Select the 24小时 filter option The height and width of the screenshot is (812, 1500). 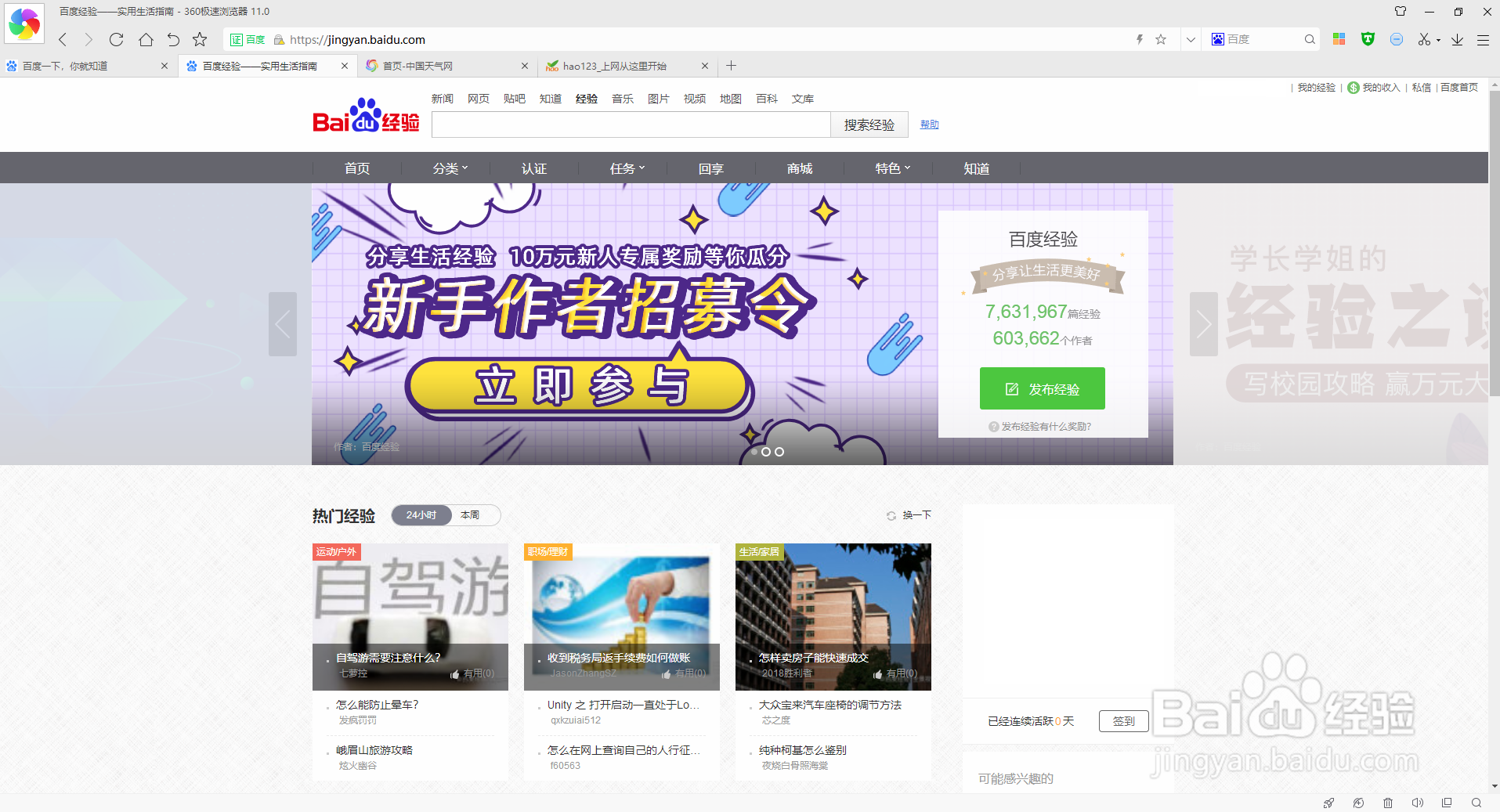coord(421,514)
